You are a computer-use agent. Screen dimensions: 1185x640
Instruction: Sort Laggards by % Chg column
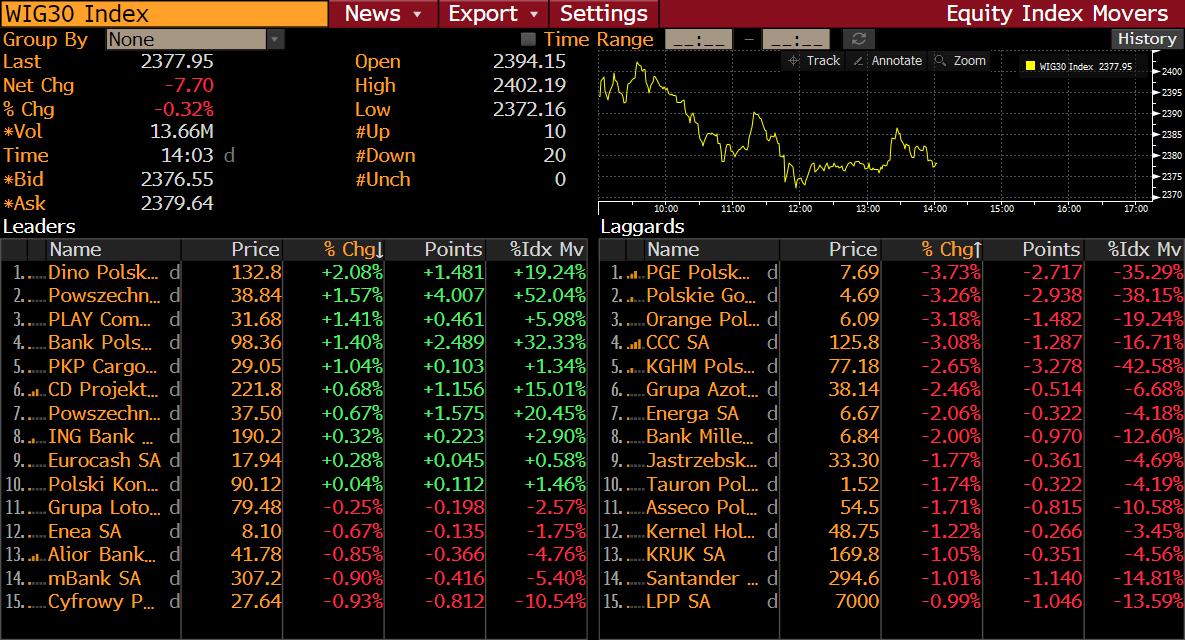[931, 249]
